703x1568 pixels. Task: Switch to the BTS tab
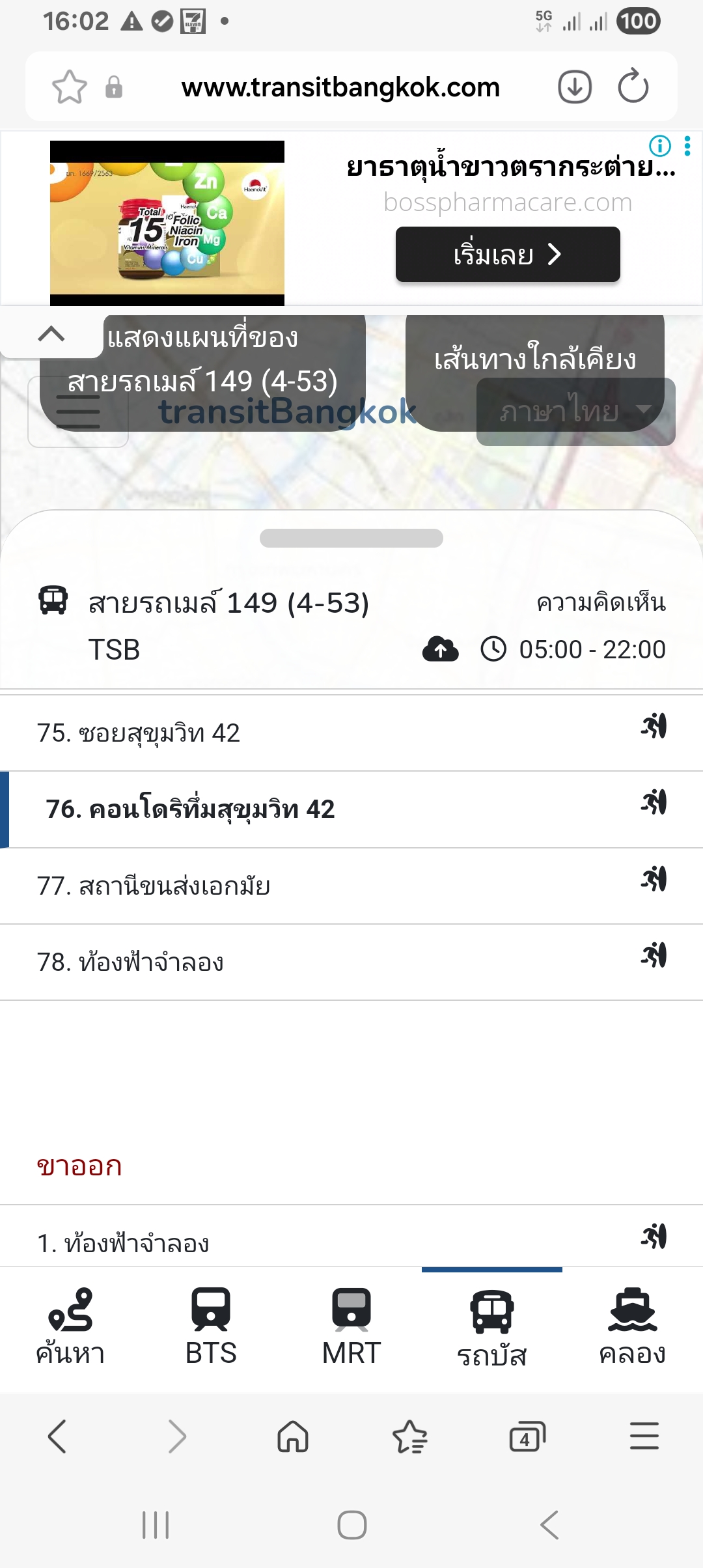coord(211,1328)
